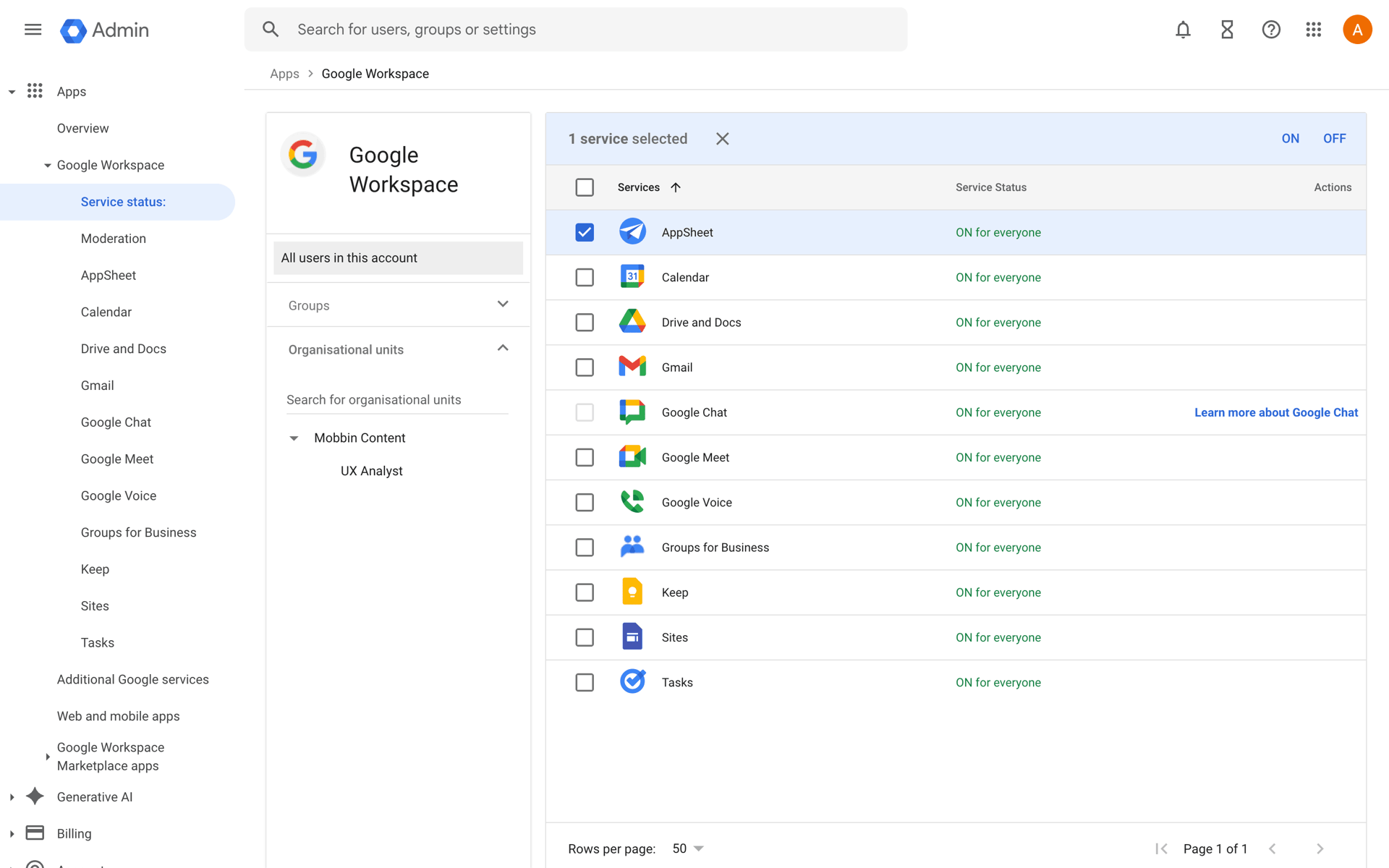Click the Google Admin logo
The height and width of the screenshot is (868, 1389).
105,30
